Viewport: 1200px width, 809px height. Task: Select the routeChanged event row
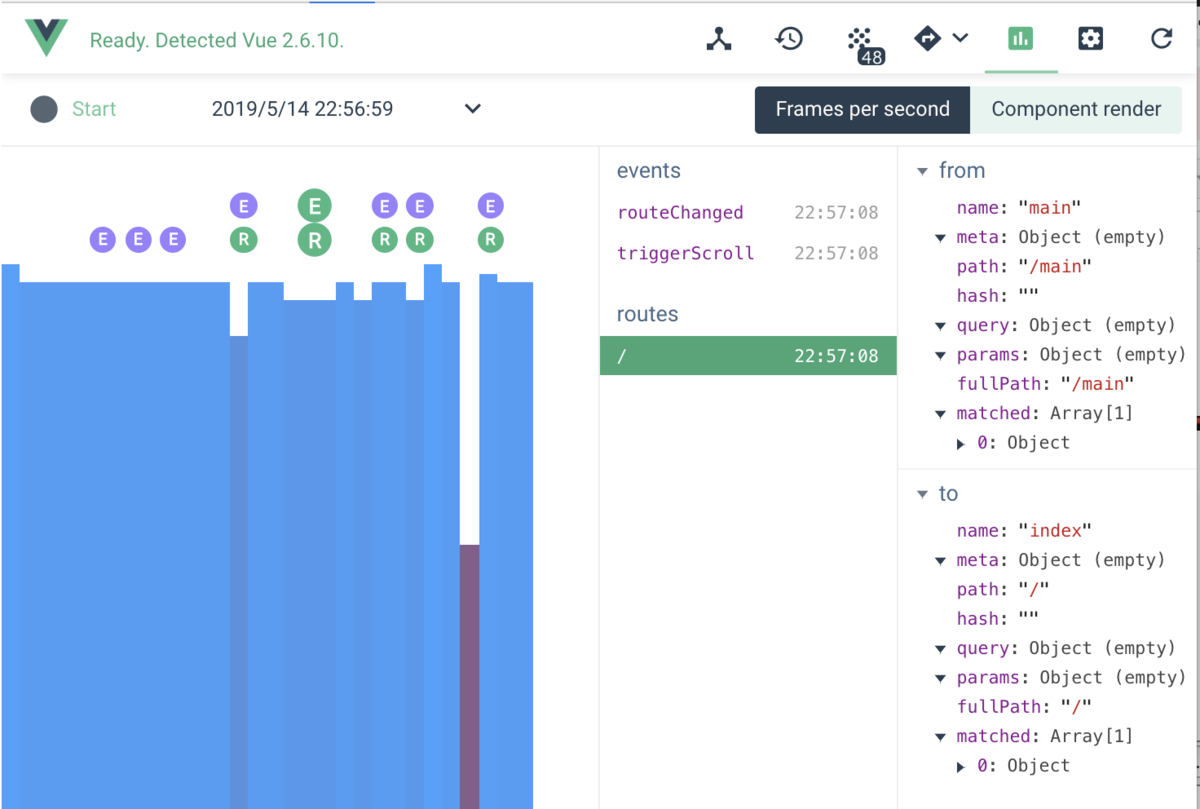748,212
